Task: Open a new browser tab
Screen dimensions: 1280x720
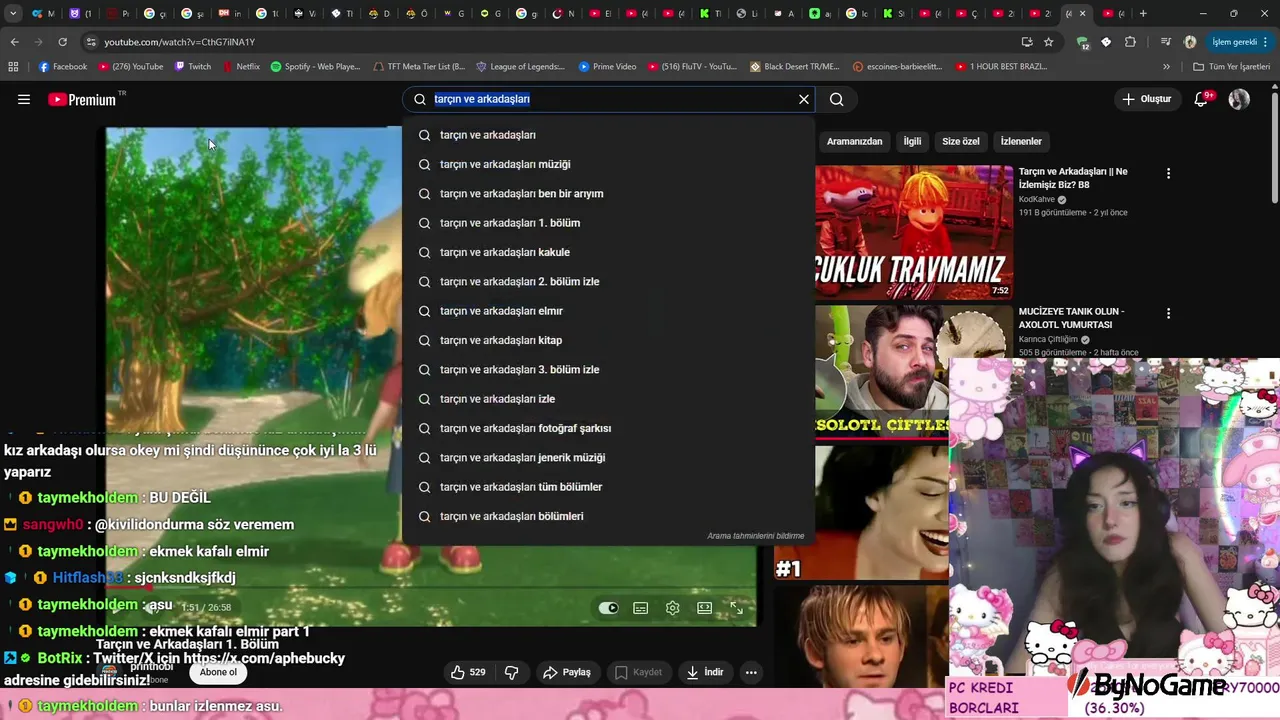Action: (1143, 14)
